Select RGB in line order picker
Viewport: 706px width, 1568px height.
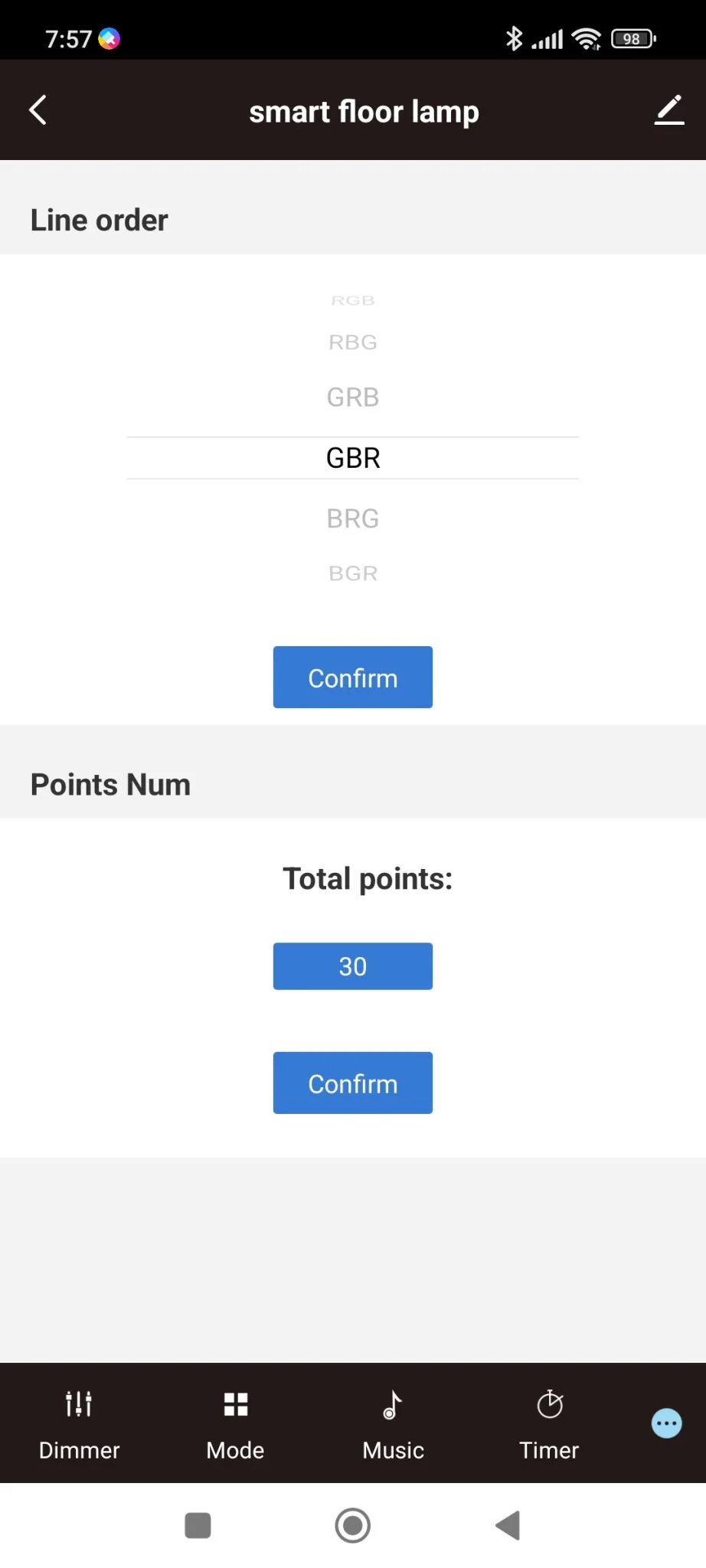click(353, 300)
